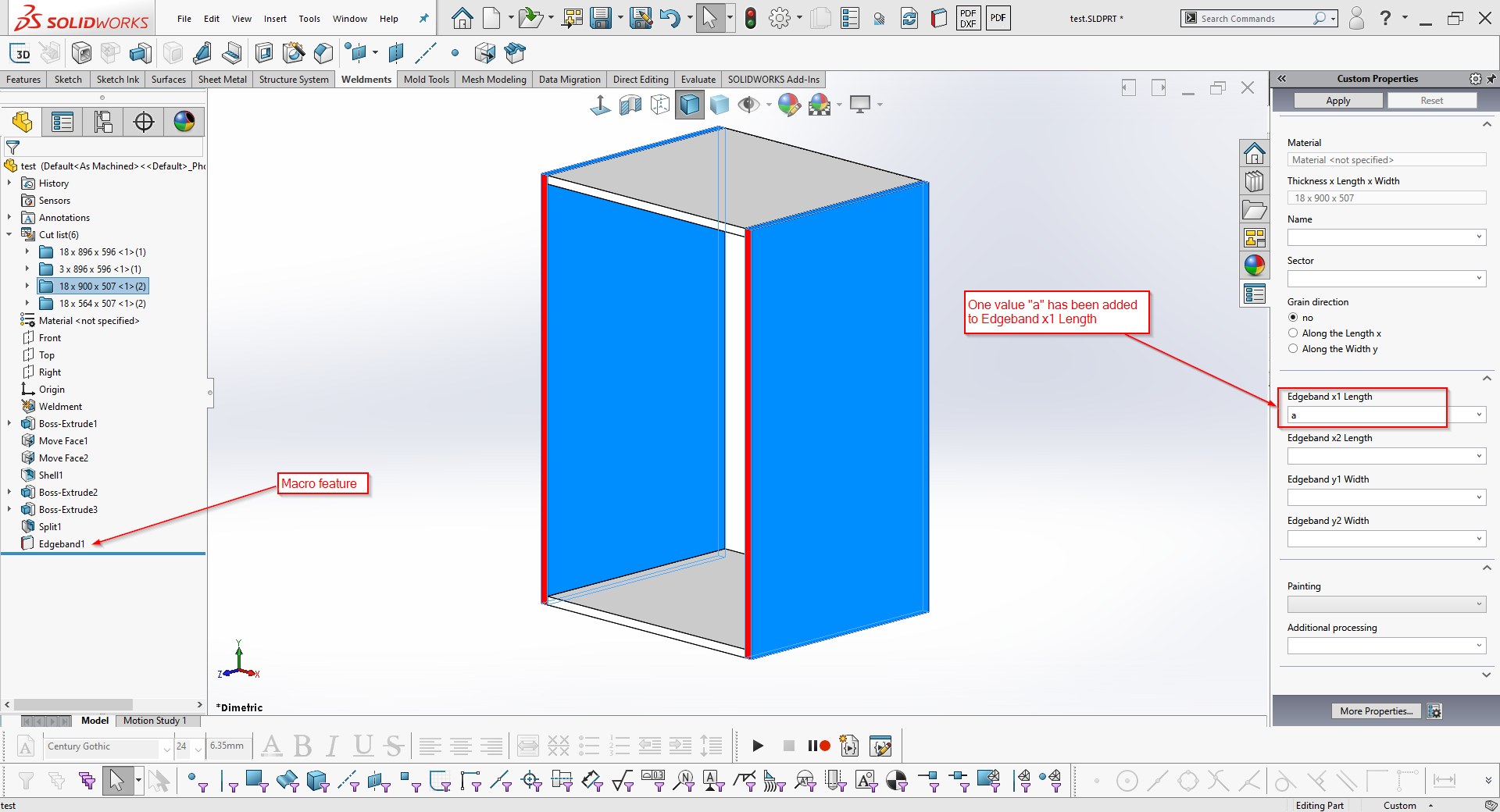Image resolution: width=1500 pixels, height=812 pixels.
Task: Open the Tools menu
Action: pos(309,19)
